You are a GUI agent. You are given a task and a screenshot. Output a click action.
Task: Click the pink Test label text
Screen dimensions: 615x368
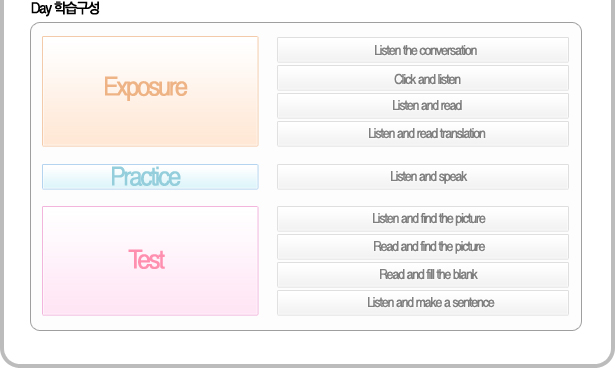point(147,259)
